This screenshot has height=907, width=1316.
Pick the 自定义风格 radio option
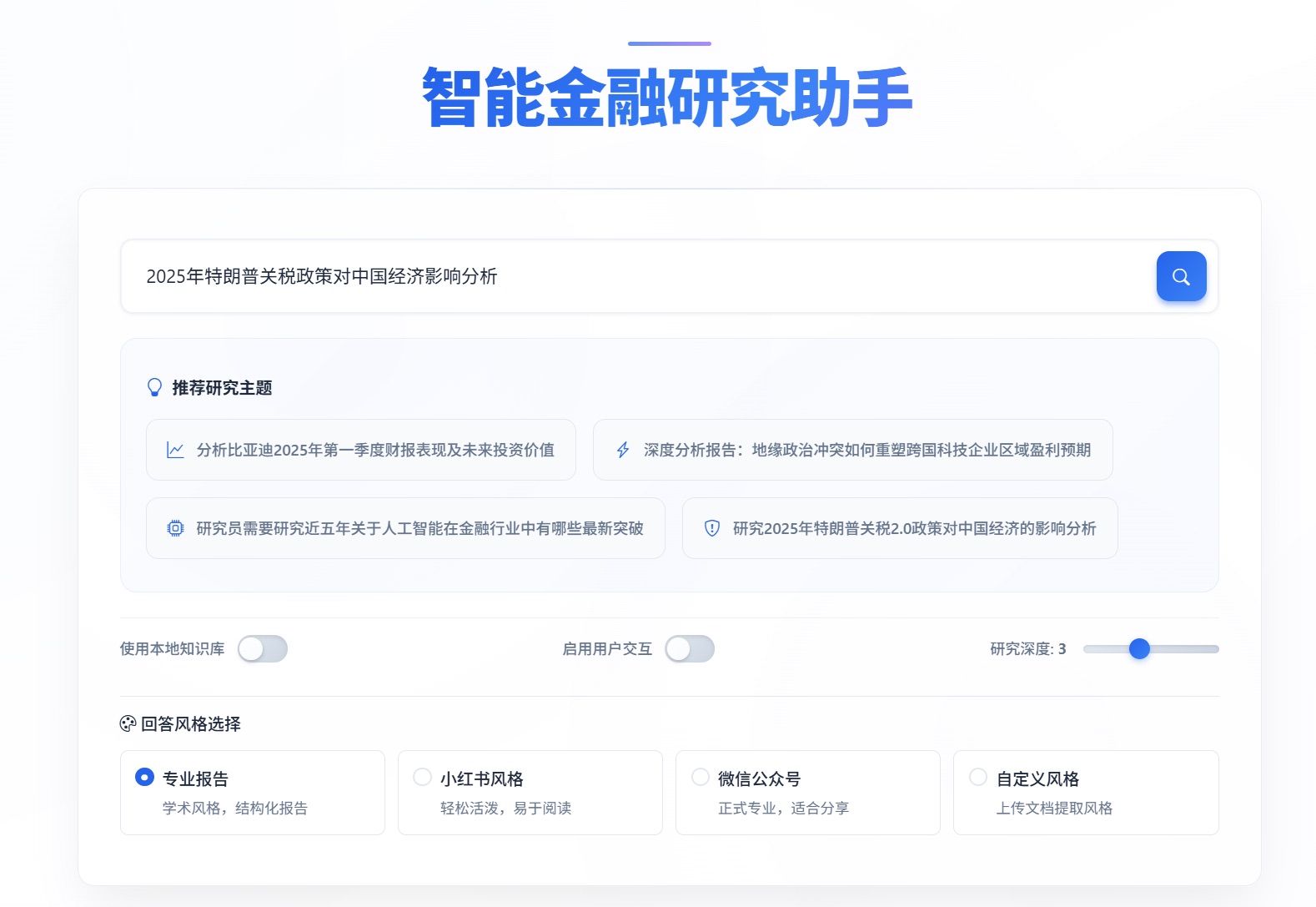coord(978,777)
